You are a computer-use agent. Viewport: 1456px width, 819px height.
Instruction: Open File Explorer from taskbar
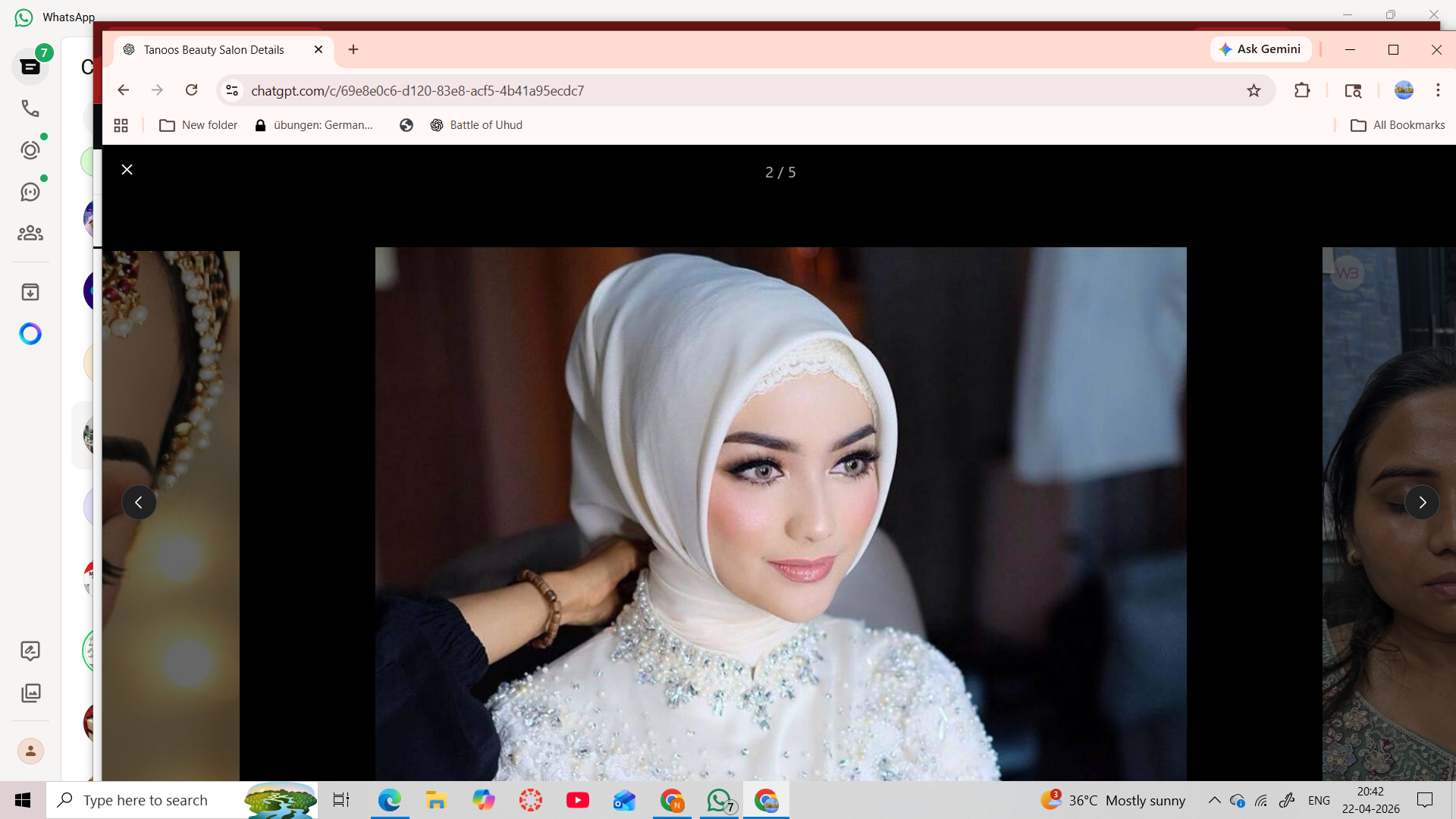pyautogui.click(x=436, y=800)
